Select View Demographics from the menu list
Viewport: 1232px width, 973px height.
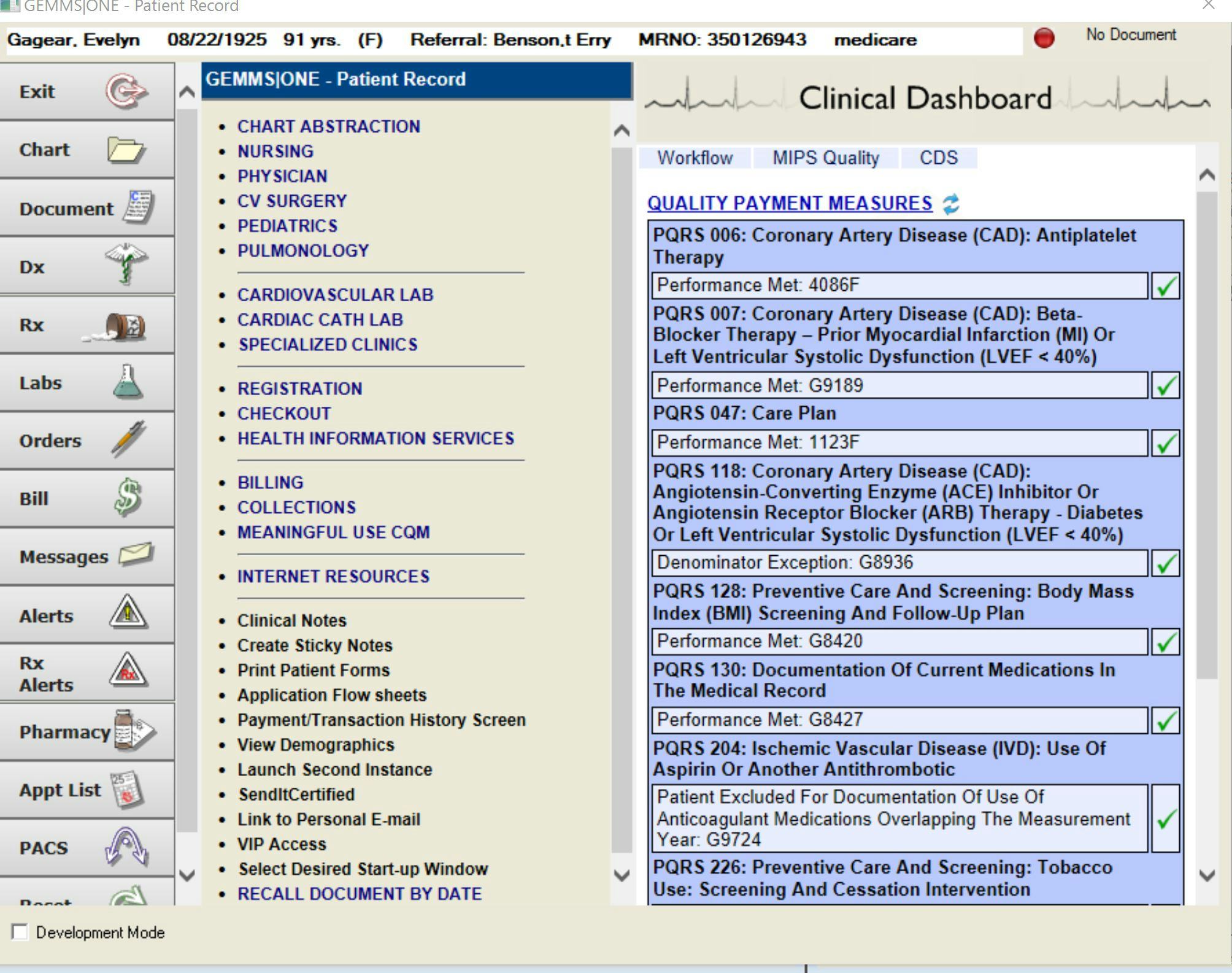(315, 744)
